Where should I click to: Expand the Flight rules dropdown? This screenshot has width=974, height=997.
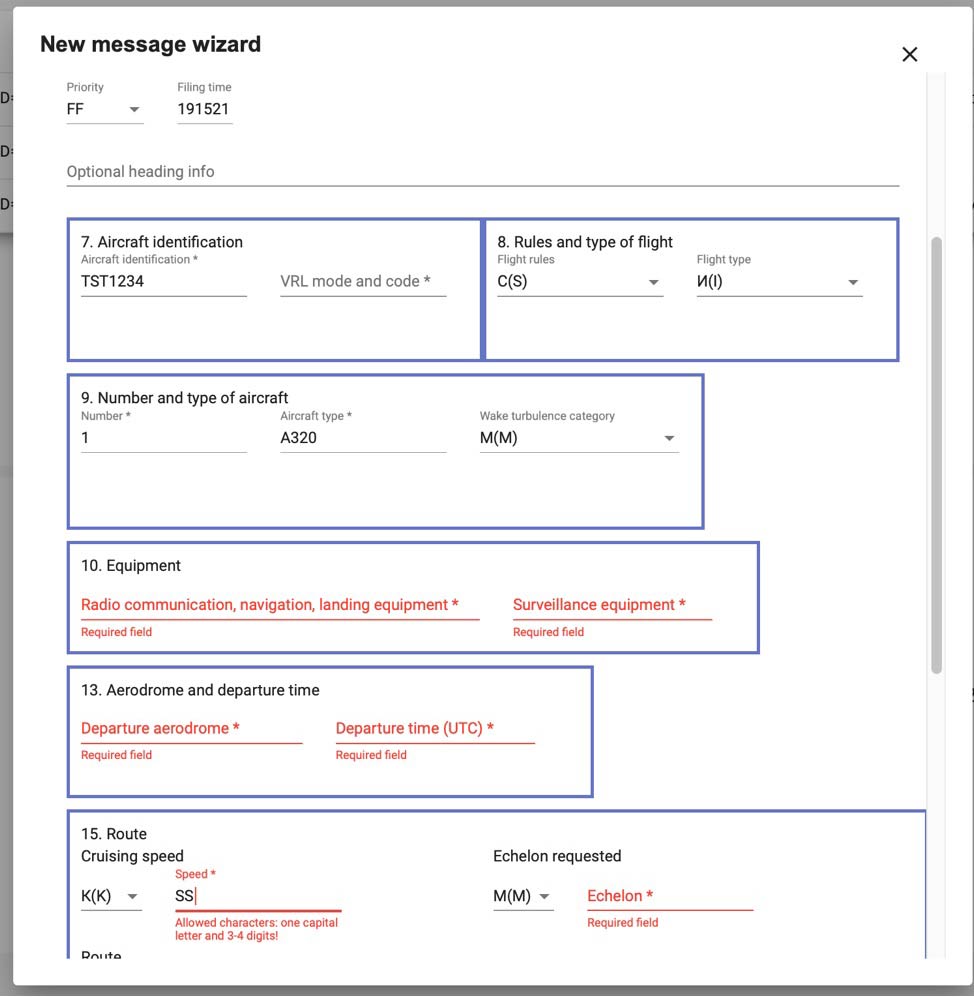click(579, 282)
